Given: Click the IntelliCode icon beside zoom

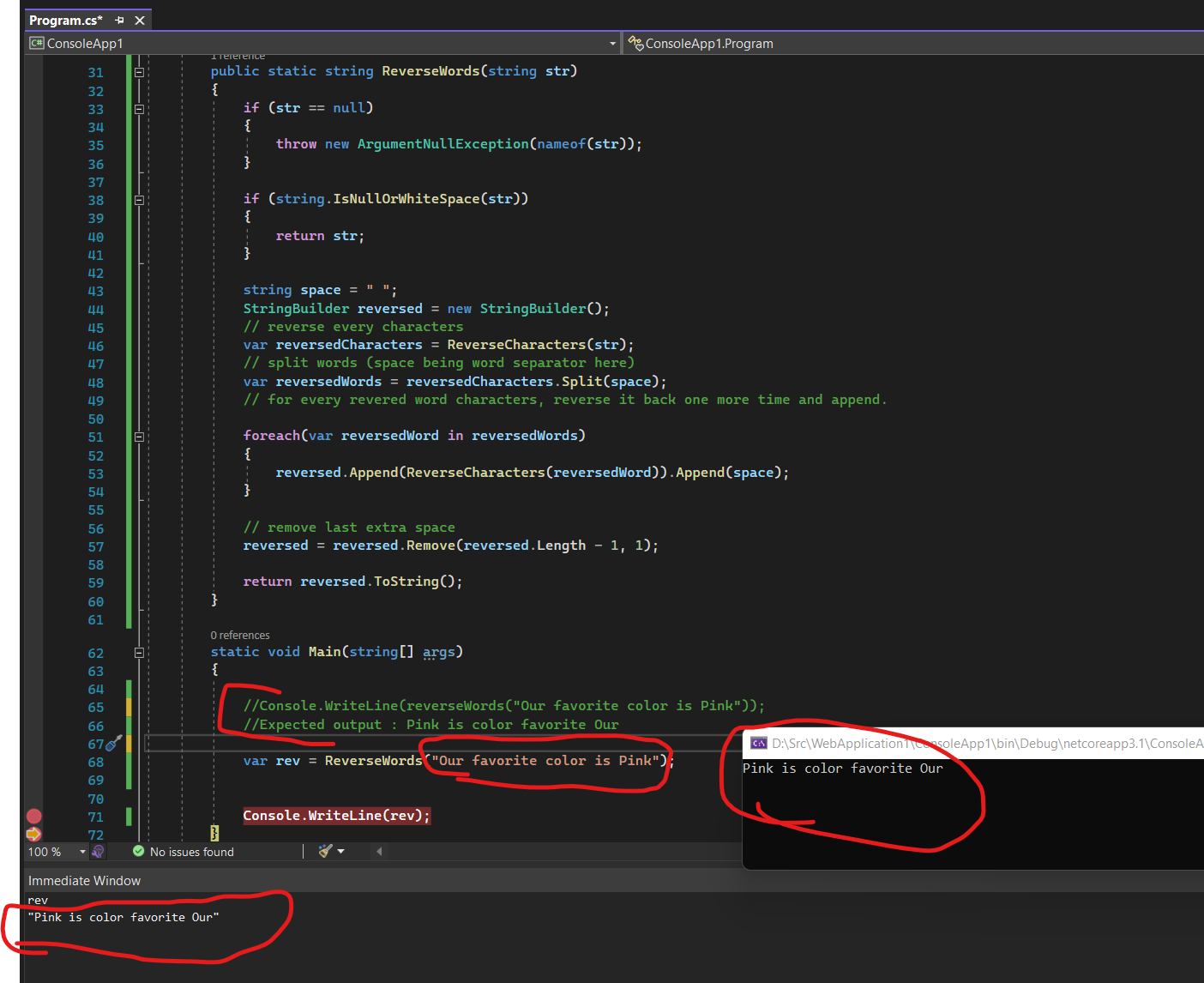Looking at the screenshot, I should [x=99, y=852].
